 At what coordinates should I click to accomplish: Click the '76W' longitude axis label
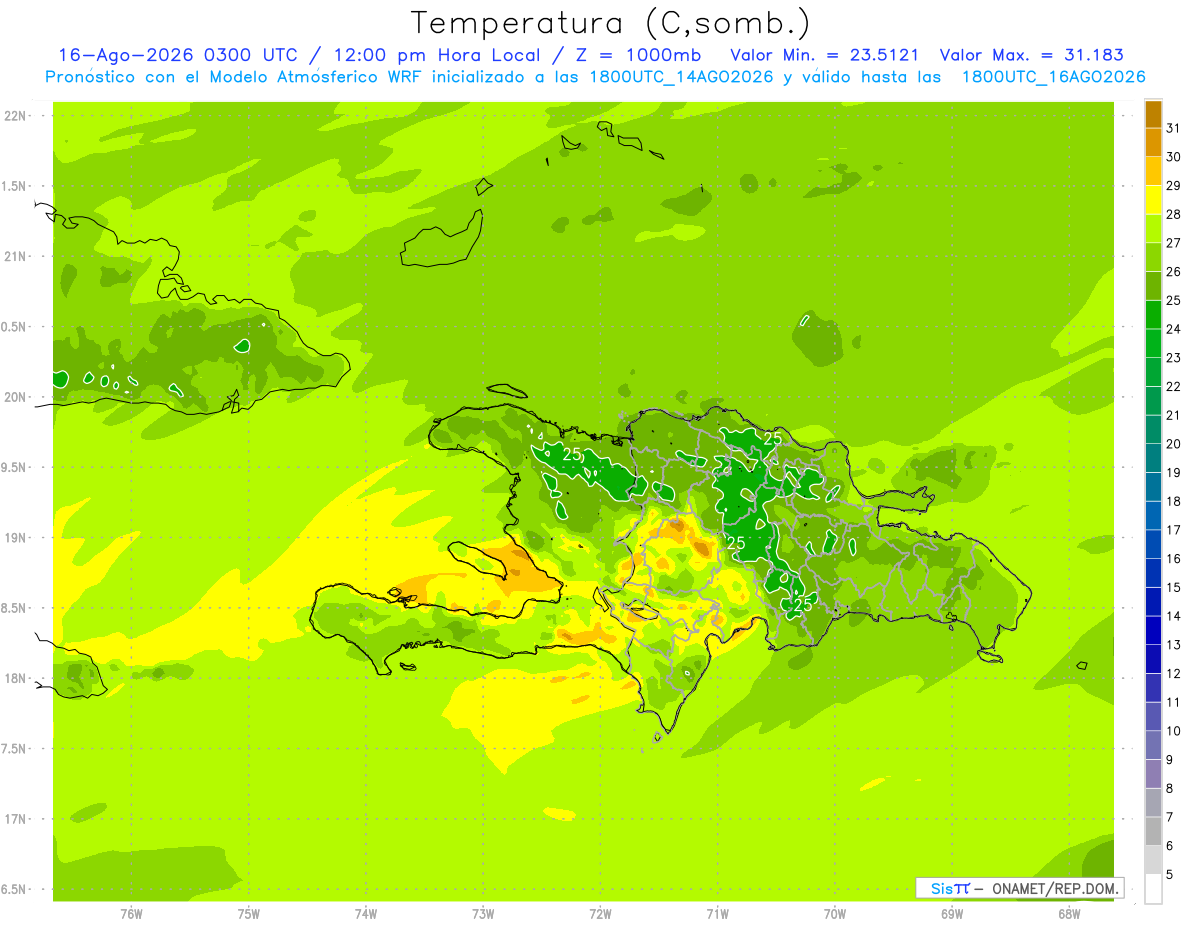click(131, 914)
